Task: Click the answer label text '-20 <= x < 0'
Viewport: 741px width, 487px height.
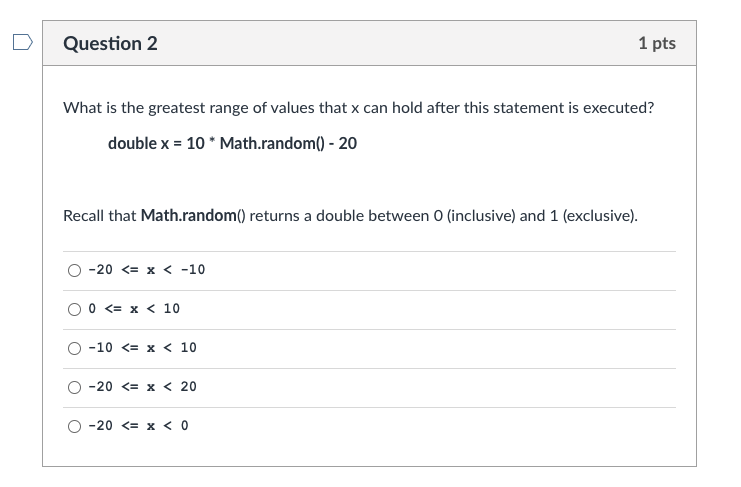Action: [x=138, y=426]
